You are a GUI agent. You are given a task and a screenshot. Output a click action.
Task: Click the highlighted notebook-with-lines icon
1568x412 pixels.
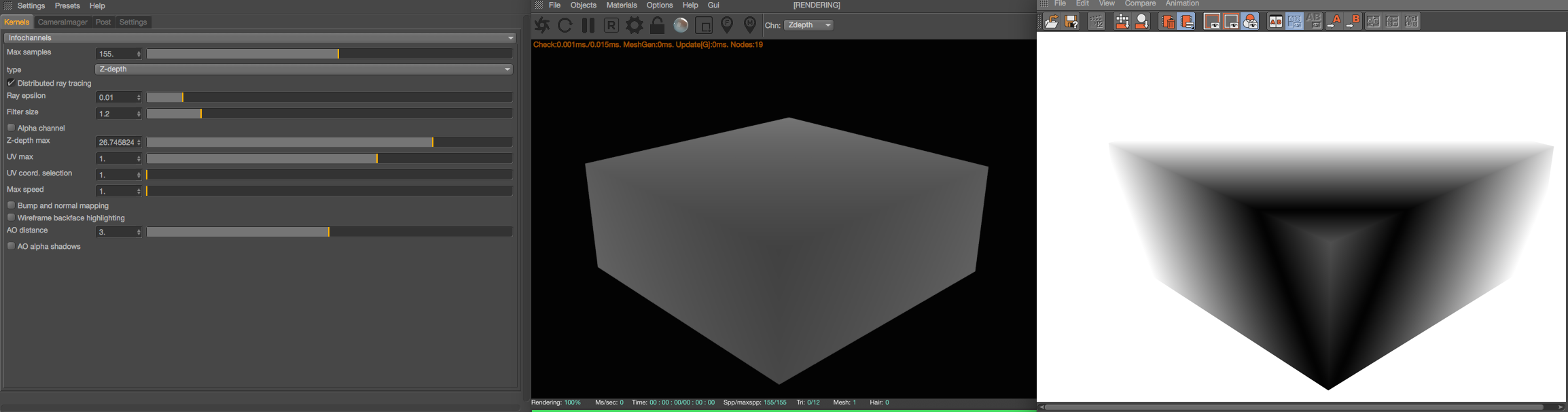point(1187,22)
